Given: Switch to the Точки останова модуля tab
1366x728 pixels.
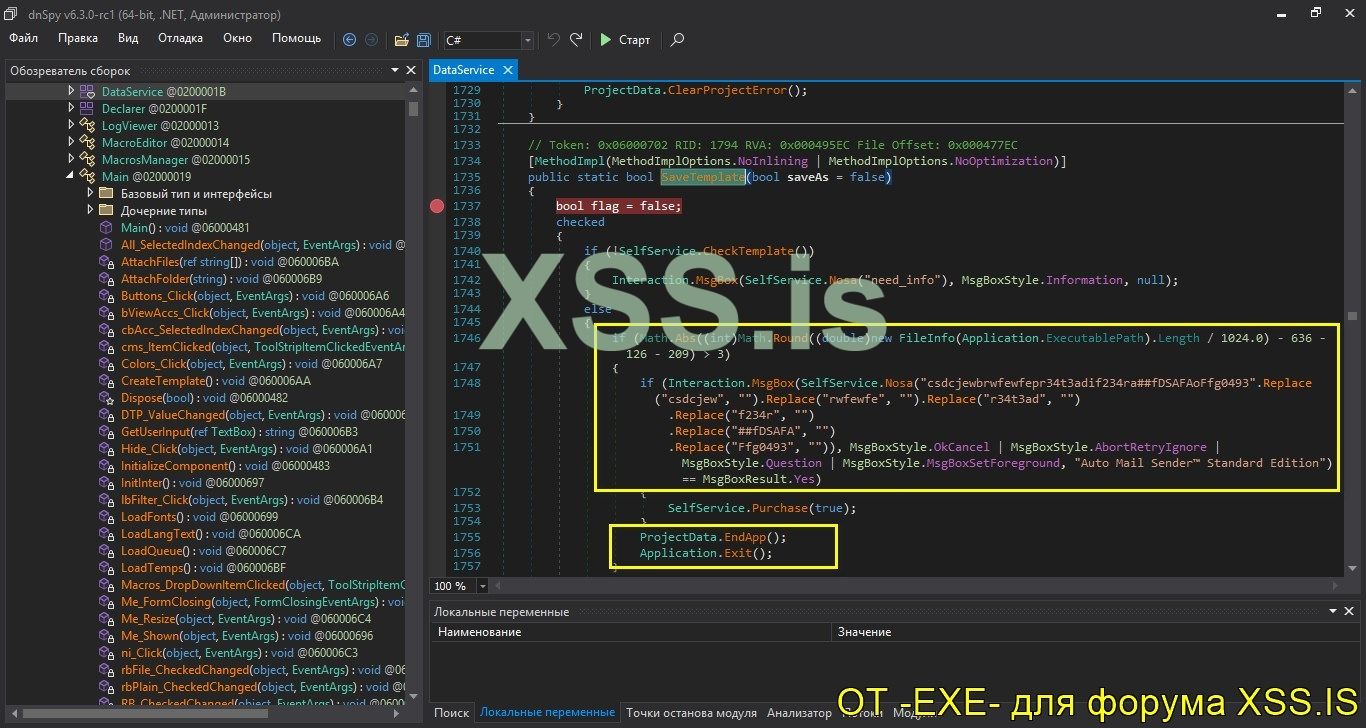Looking at the screenshot, I should pos(691,713).
